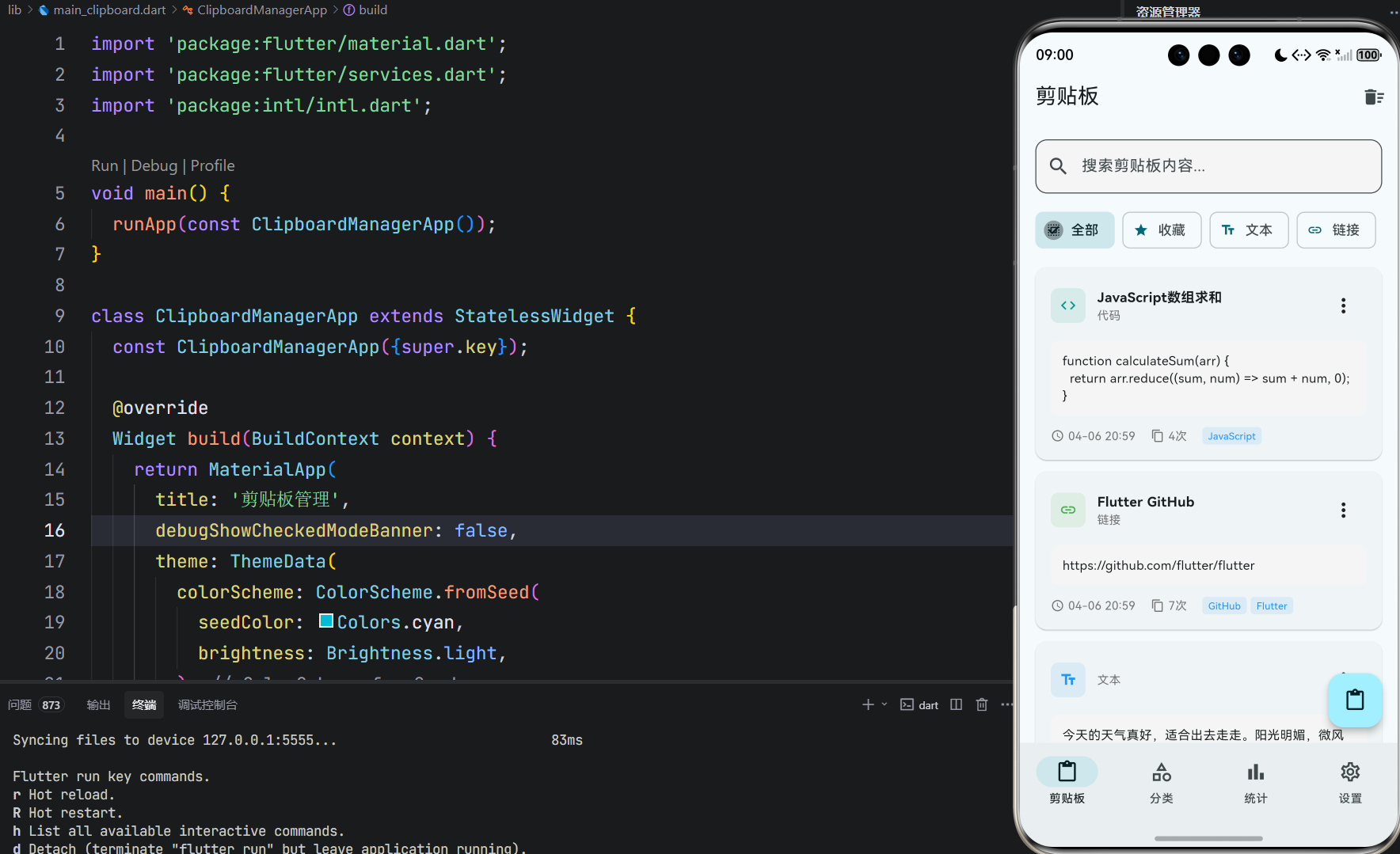
Task: Click the text type icon on 文本 card
Action: pos(1068,680)
